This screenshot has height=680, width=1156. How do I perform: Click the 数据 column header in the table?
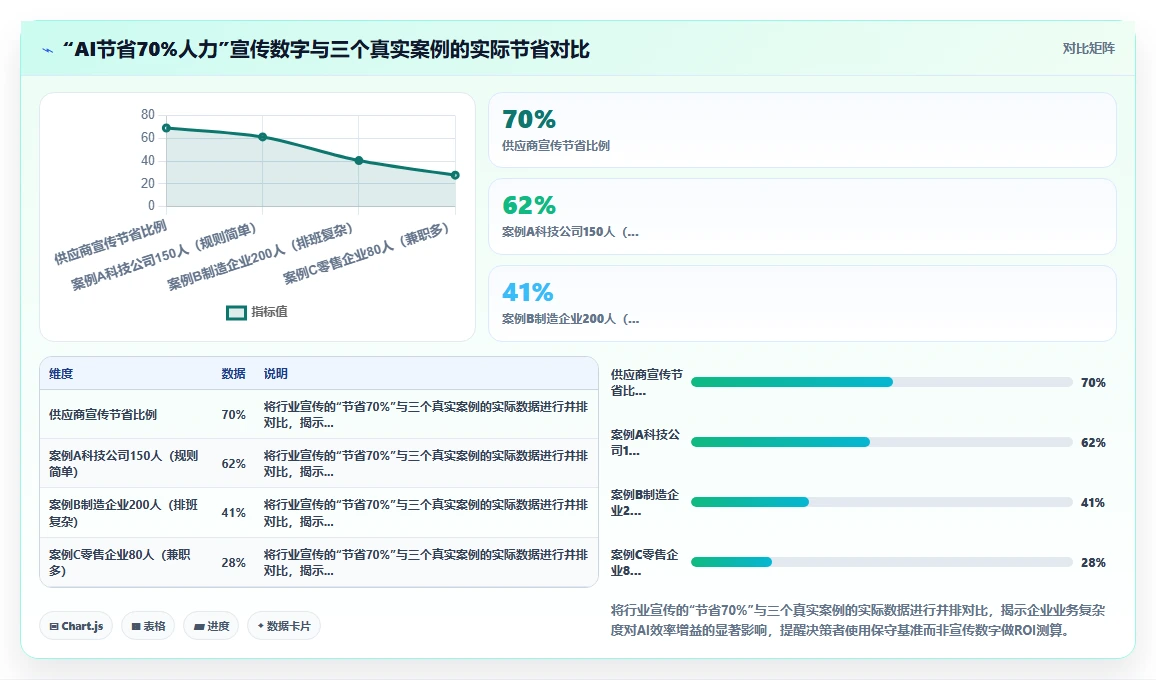(x=234, y=374)
